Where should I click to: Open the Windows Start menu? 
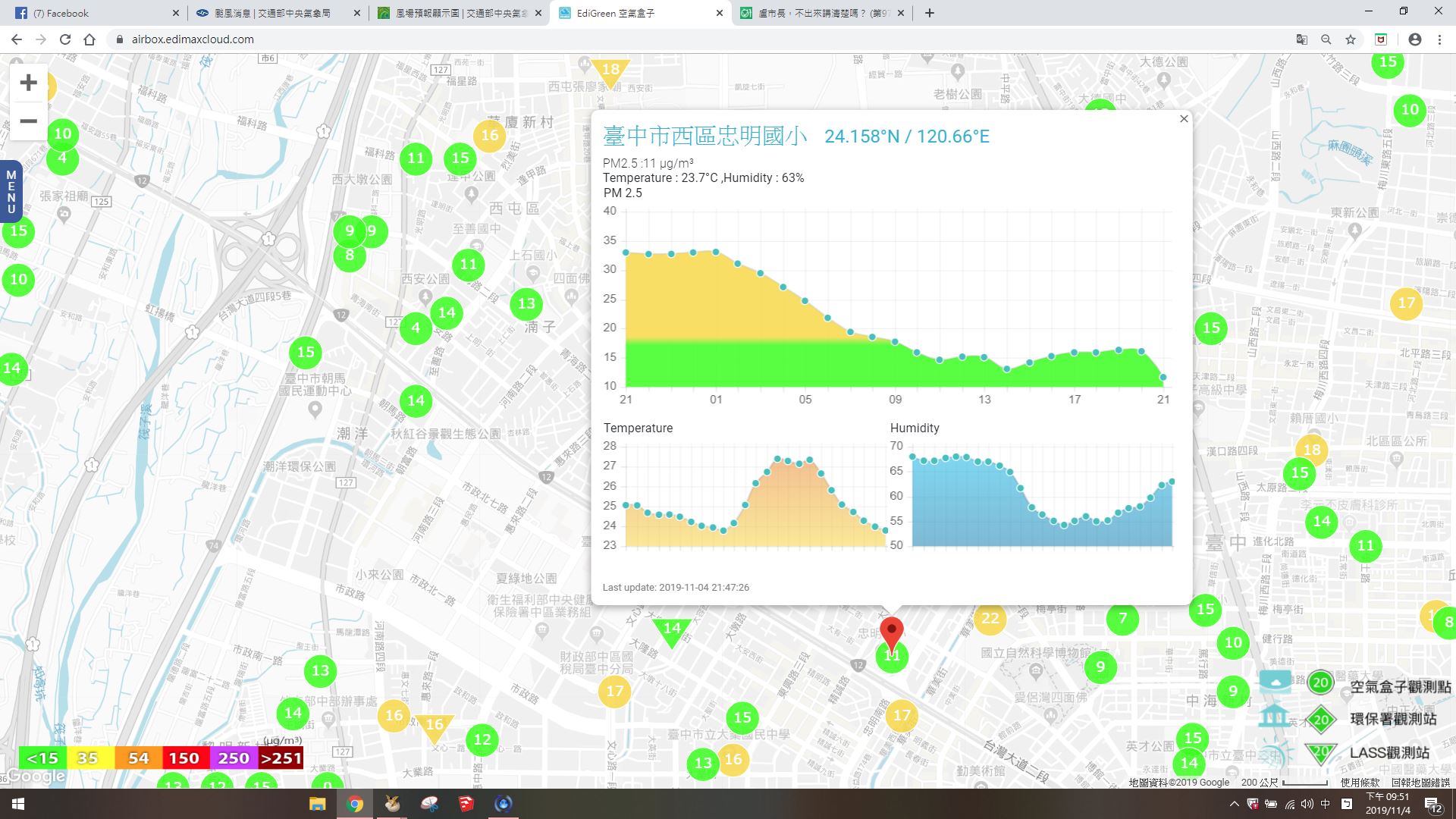pos(18,804)
